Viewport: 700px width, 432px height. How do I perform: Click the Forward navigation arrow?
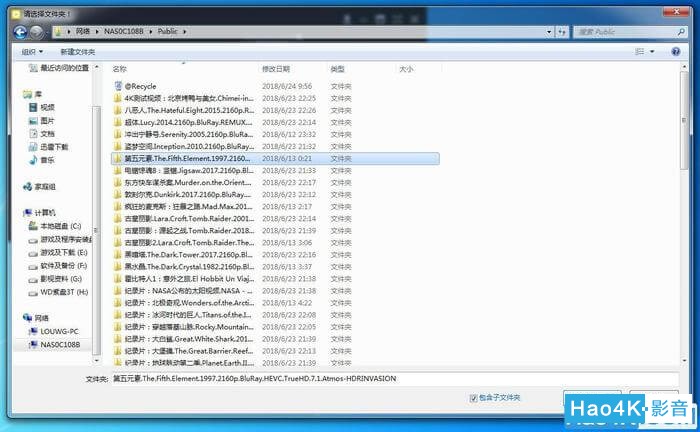tap(37, 32)
